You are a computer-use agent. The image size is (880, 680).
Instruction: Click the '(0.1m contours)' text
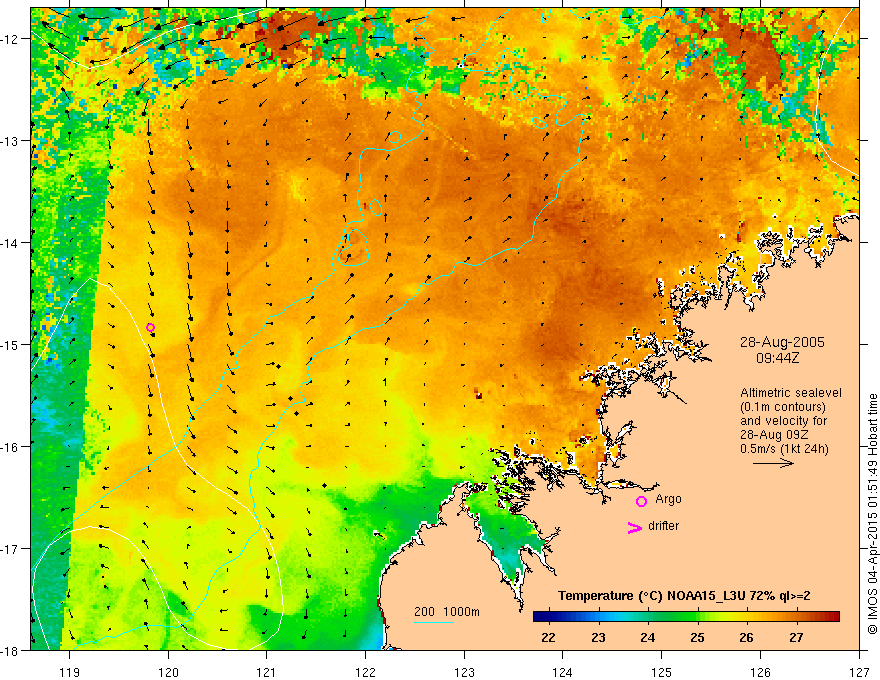pos(783,407)
